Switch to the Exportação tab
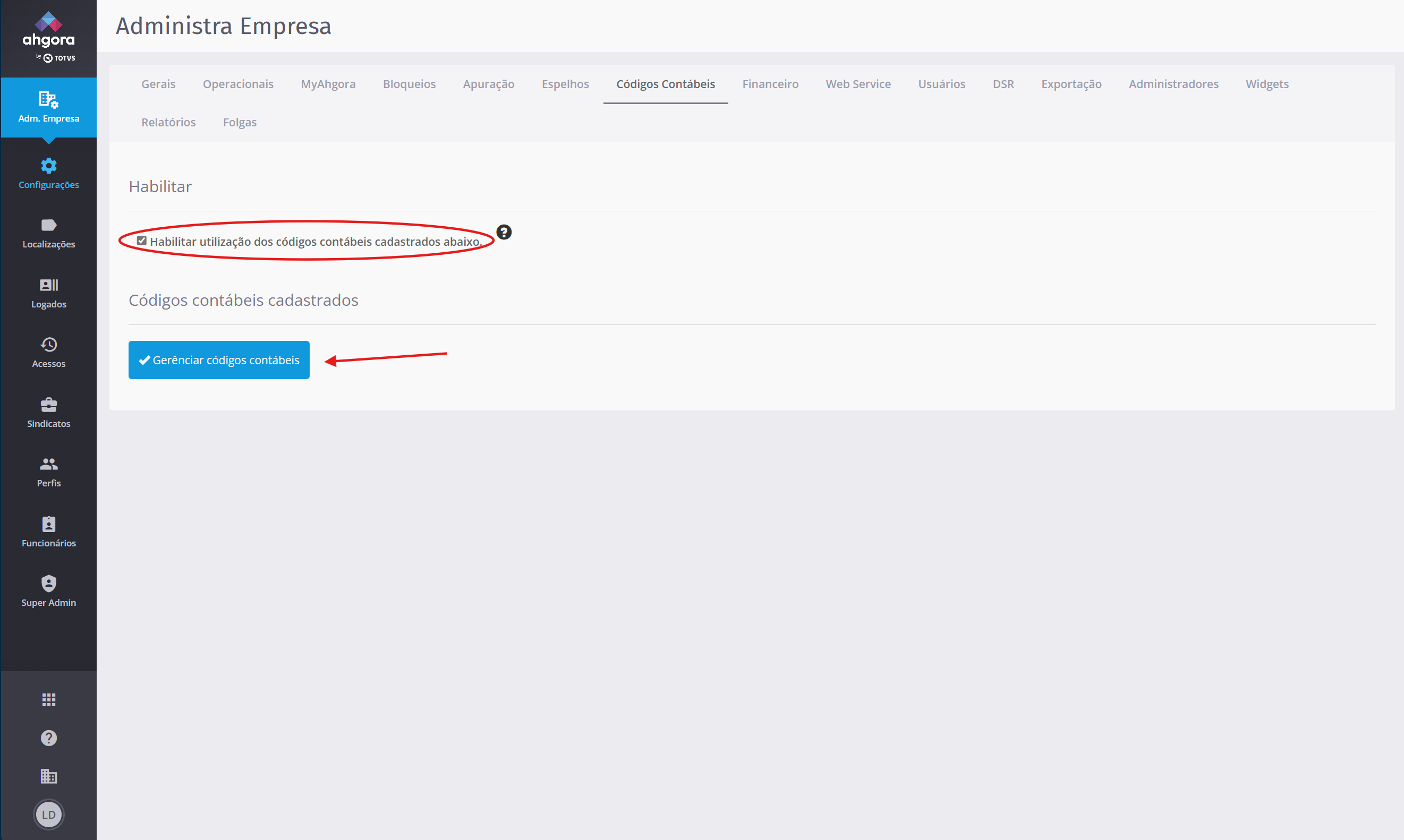The image size is (1404, 840). pyautogui.click(x=1071, y=84)
